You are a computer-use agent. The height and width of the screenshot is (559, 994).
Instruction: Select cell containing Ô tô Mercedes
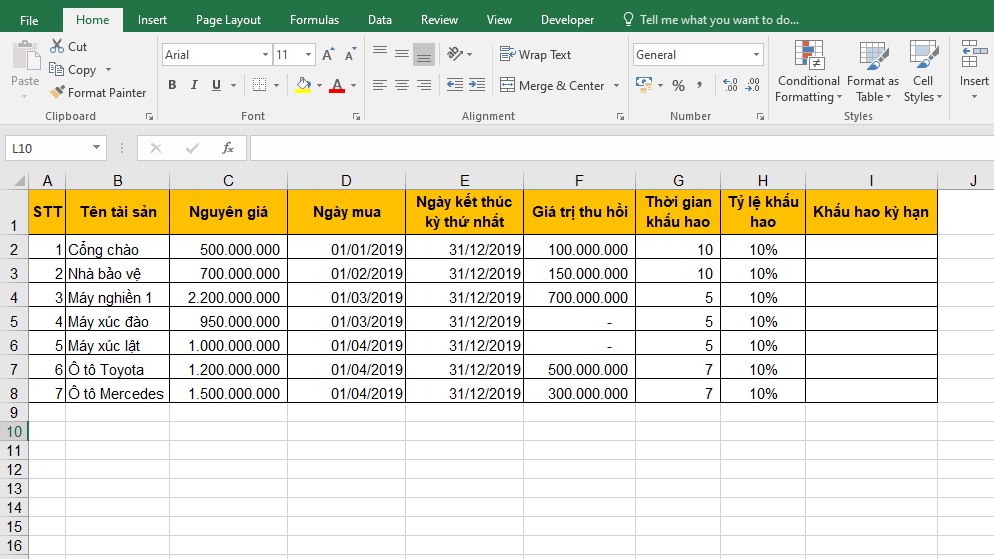(116, 394)
